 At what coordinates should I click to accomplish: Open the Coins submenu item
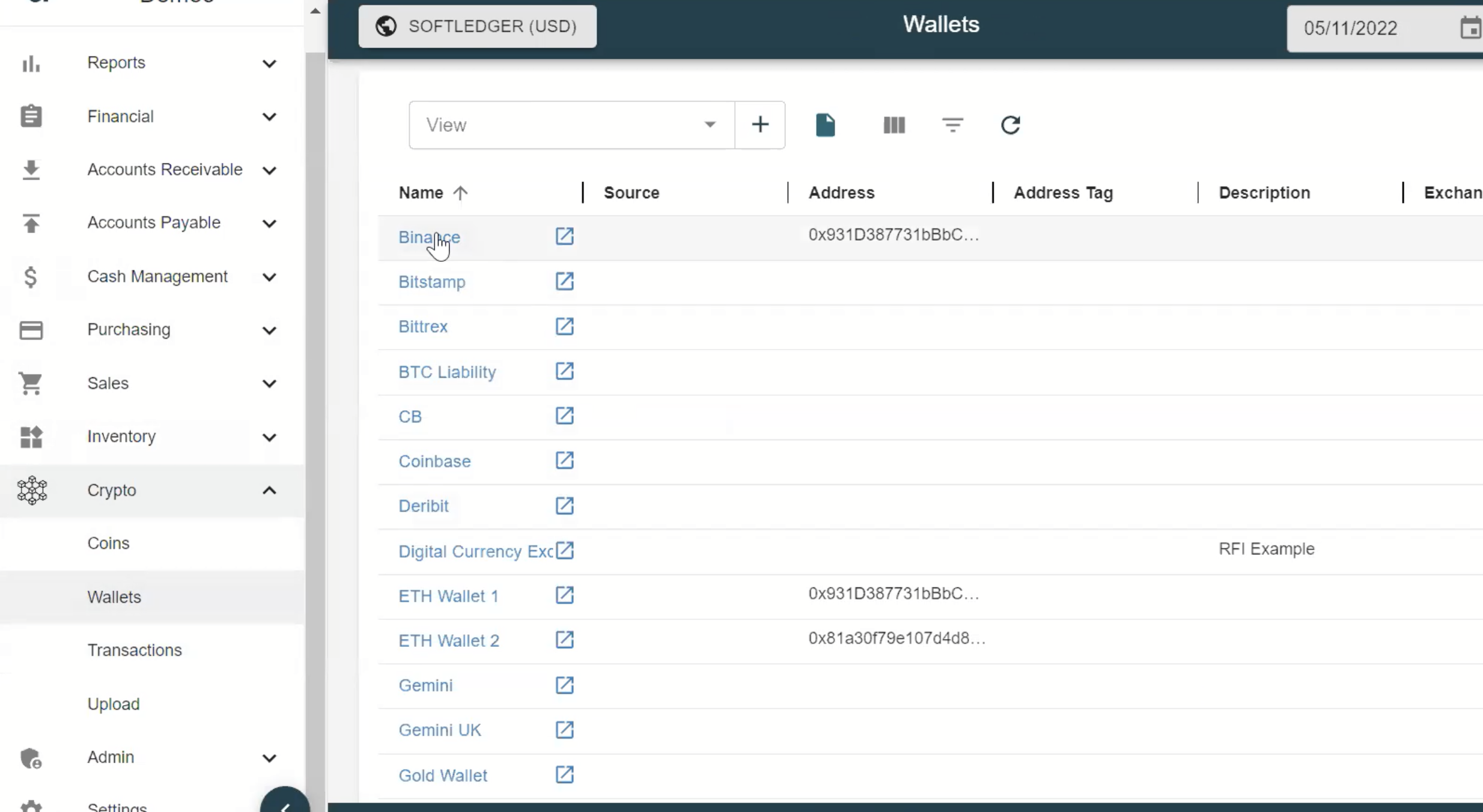108,543
